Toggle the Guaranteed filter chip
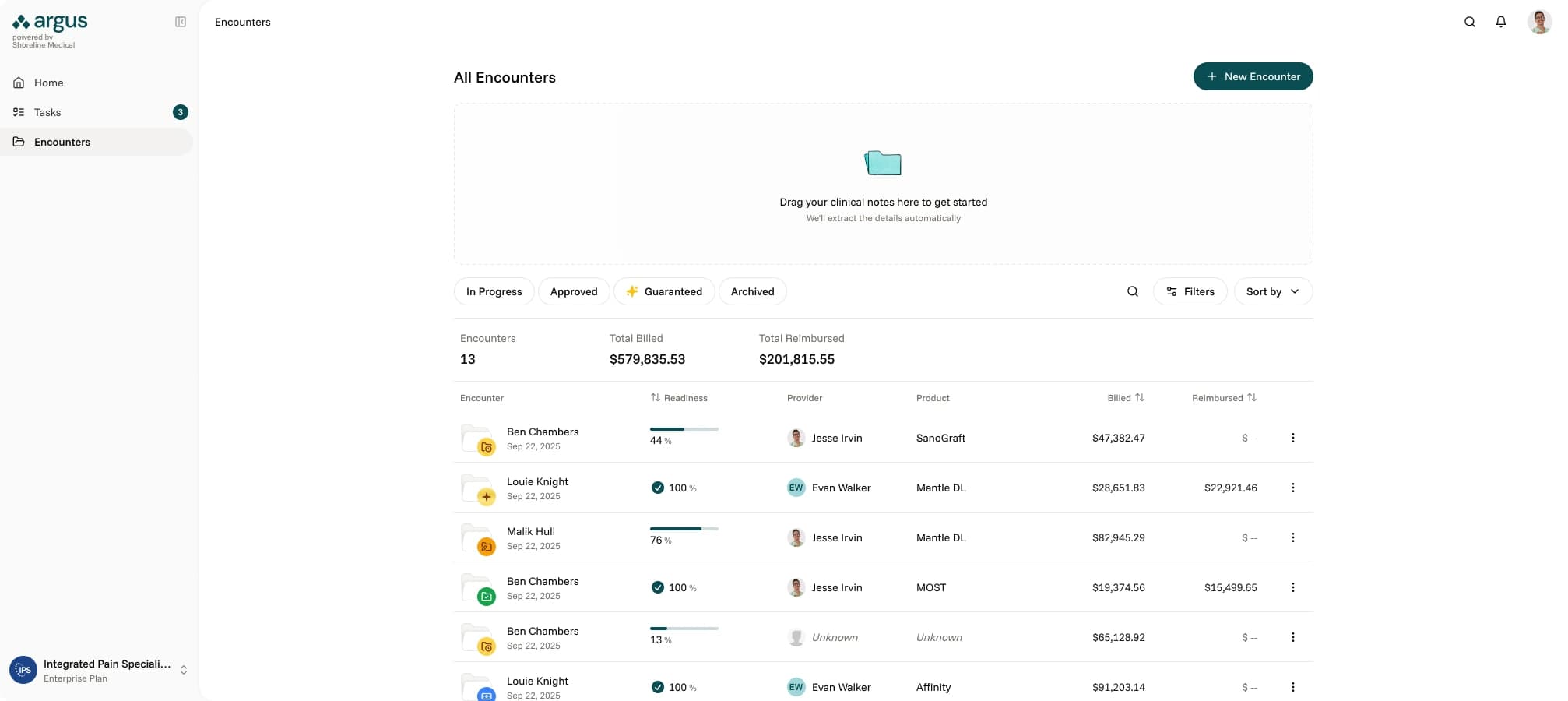 (x=663, y=291)
